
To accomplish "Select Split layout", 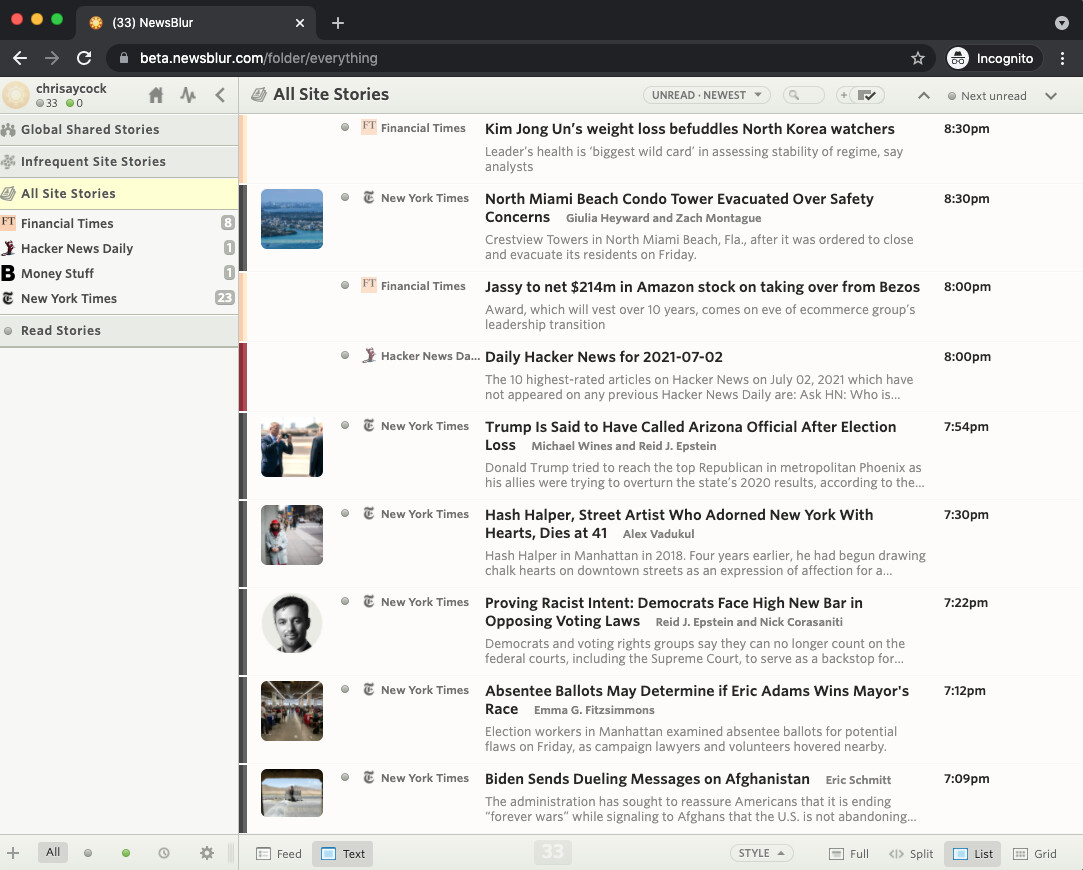I will tap(910, 854).
